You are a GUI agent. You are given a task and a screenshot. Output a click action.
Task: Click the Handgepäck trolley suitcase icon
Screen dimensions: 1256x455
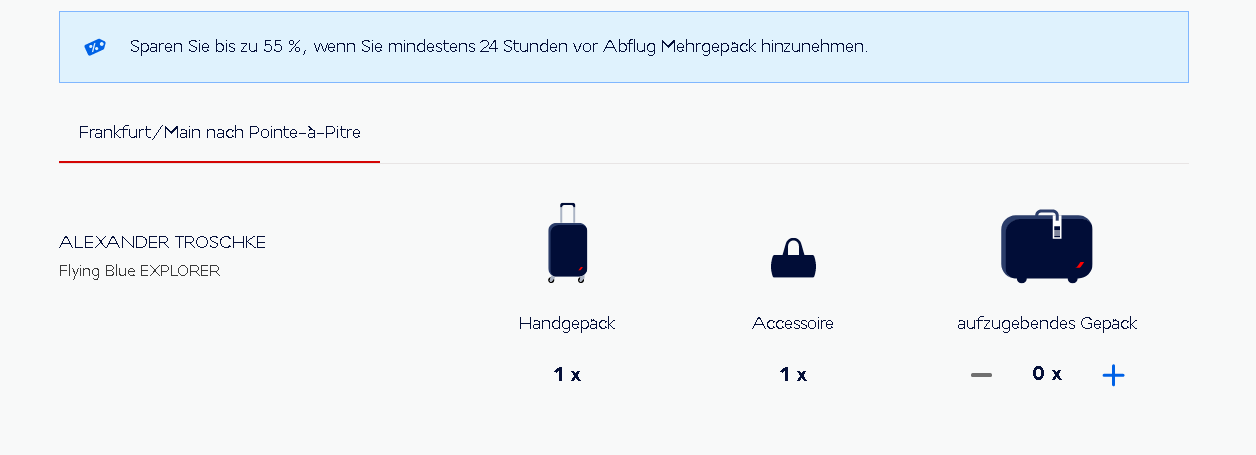pyautogui.click(x=567, y=243)
